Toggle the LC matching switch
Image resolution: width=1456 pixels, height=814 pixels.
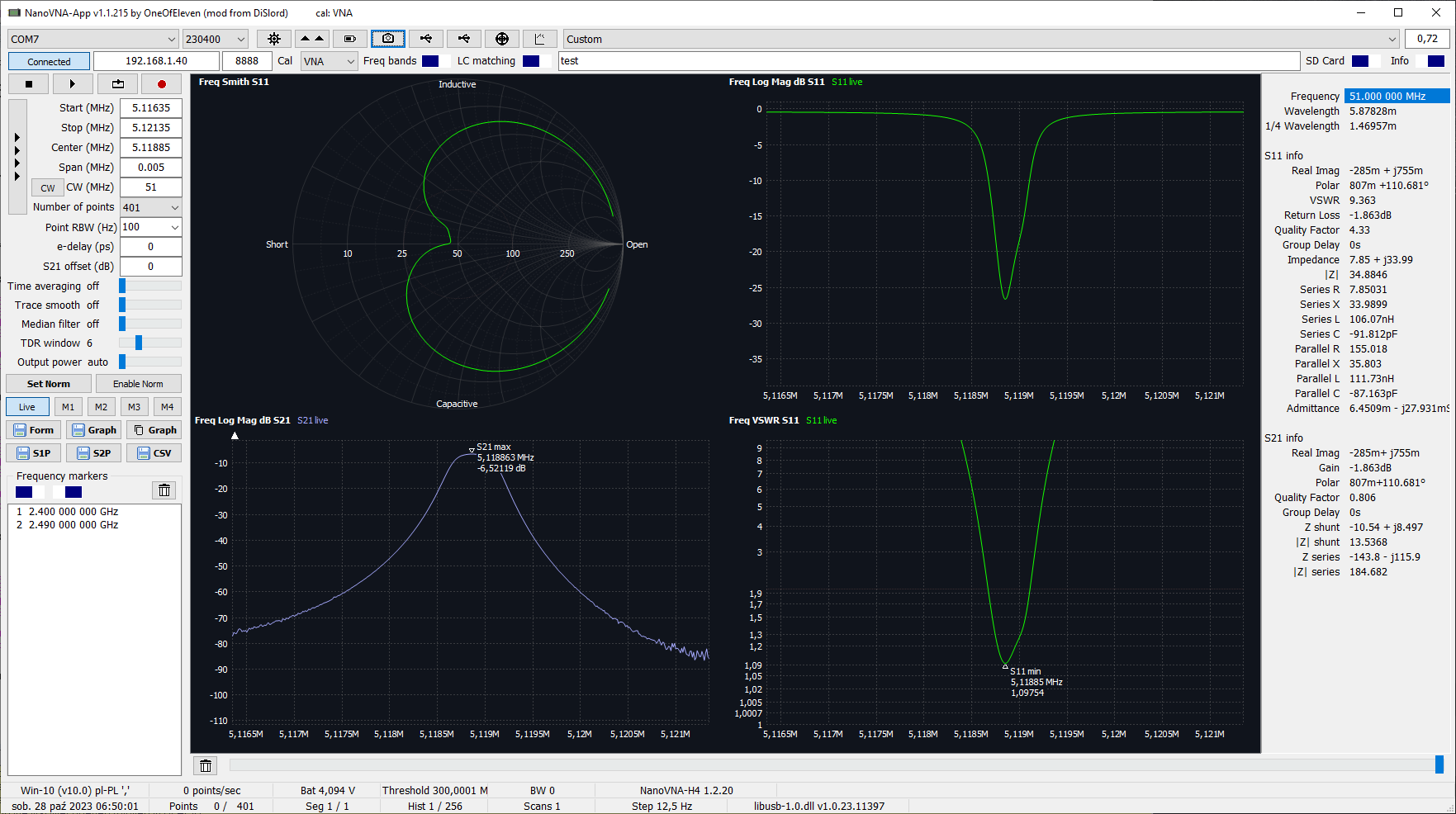pyautogui.click(x=537, y=61)
